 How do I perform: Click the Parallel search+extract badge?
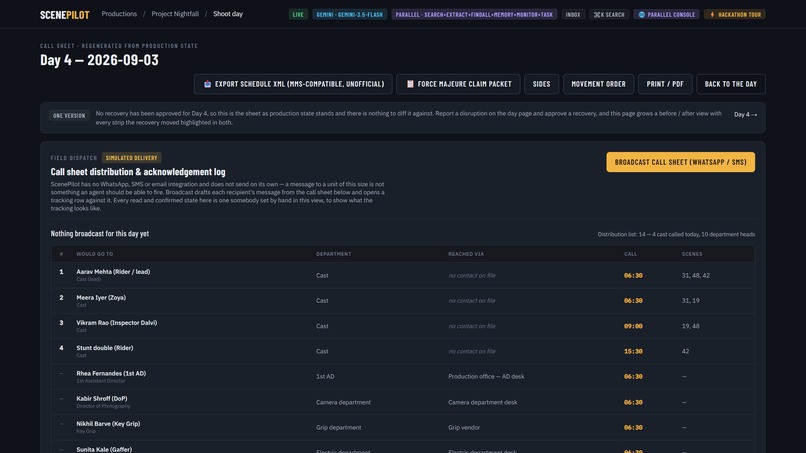[474, 14]
